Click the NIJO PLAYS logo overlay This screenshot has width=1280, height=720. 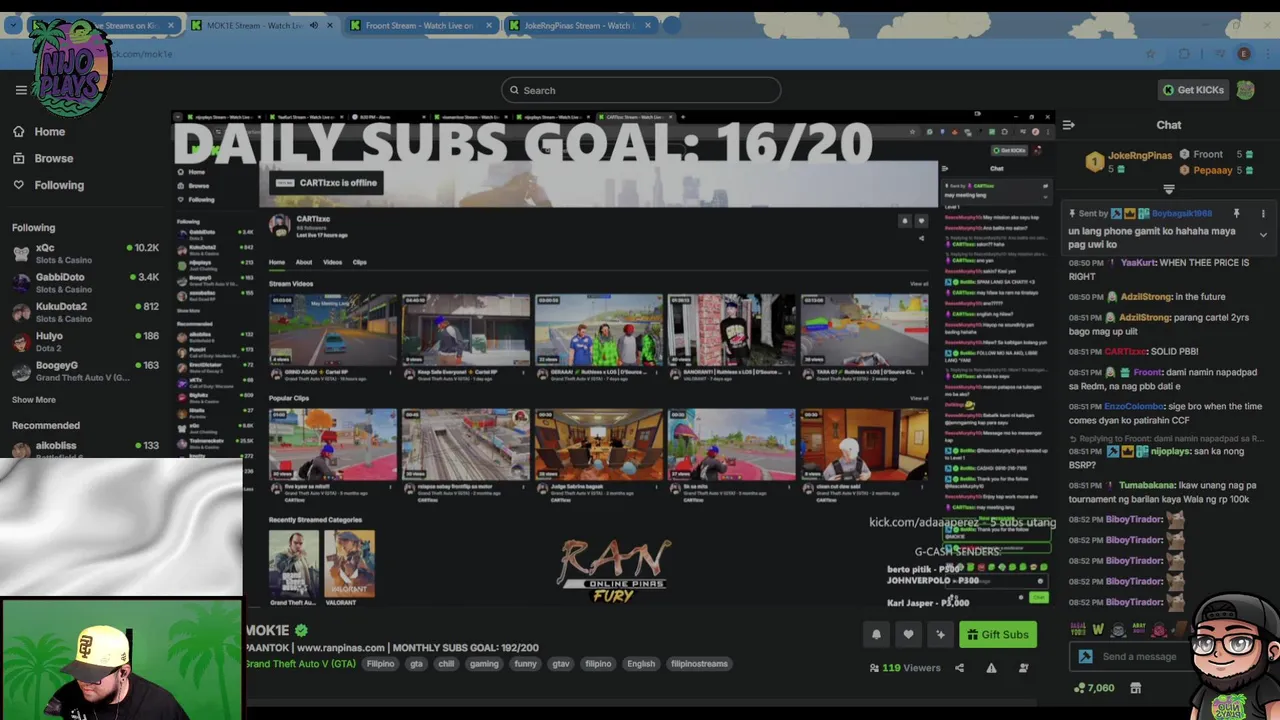coord(70,68)
